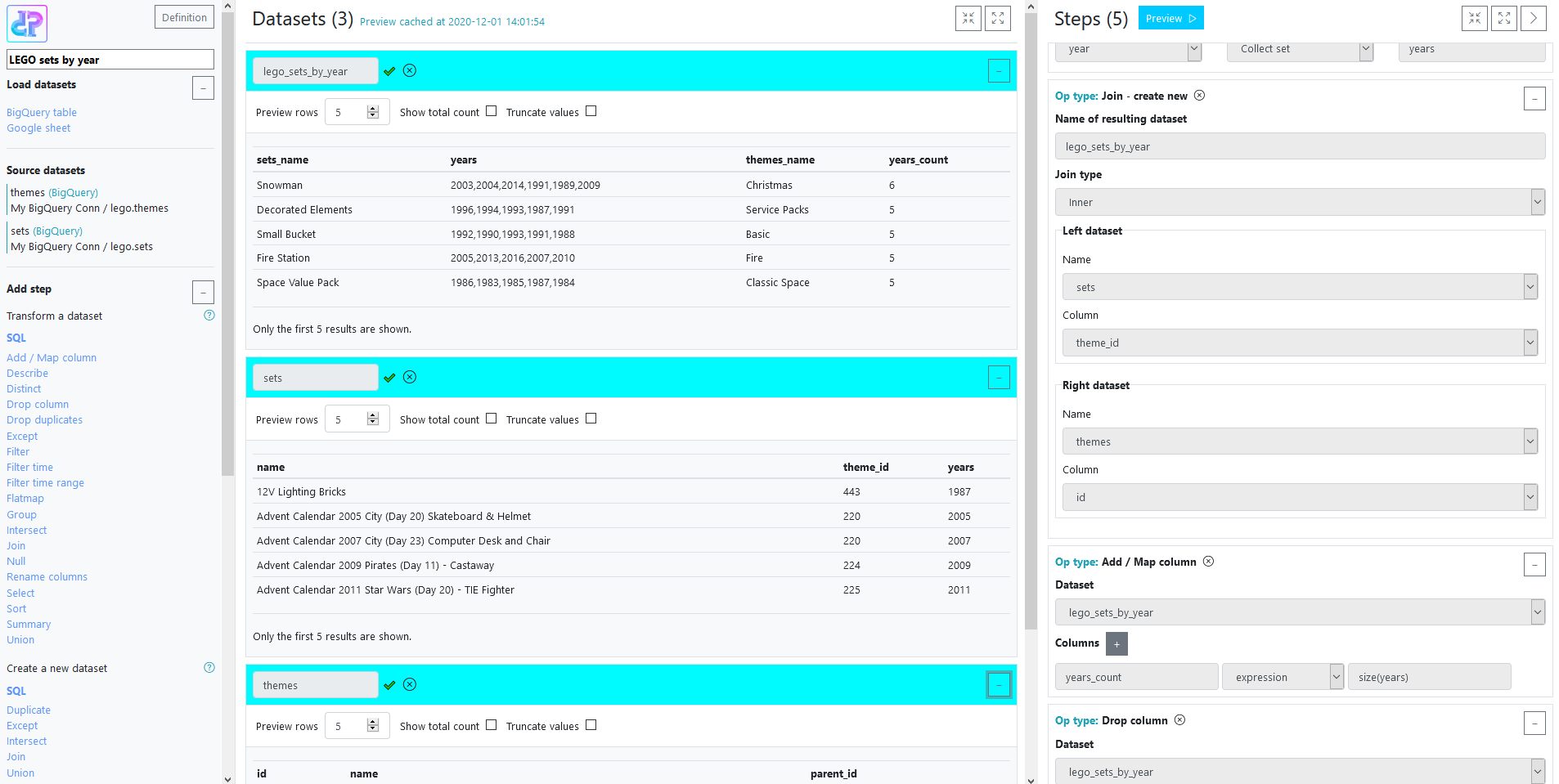Click the application logo icon top-left
This screenshot has height=784, width=1559.
pos(27,23)
